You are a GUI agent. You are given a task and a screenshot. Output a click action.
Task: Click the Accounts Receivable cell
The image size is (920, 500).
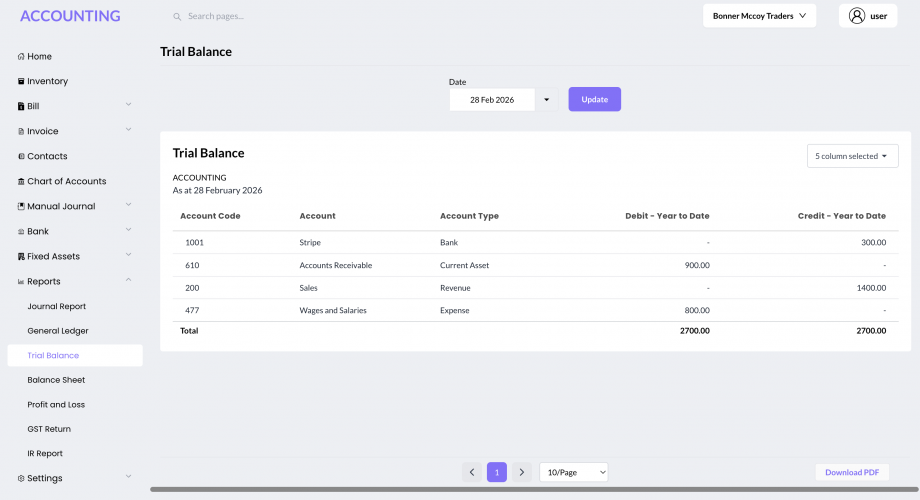[336, 265]
